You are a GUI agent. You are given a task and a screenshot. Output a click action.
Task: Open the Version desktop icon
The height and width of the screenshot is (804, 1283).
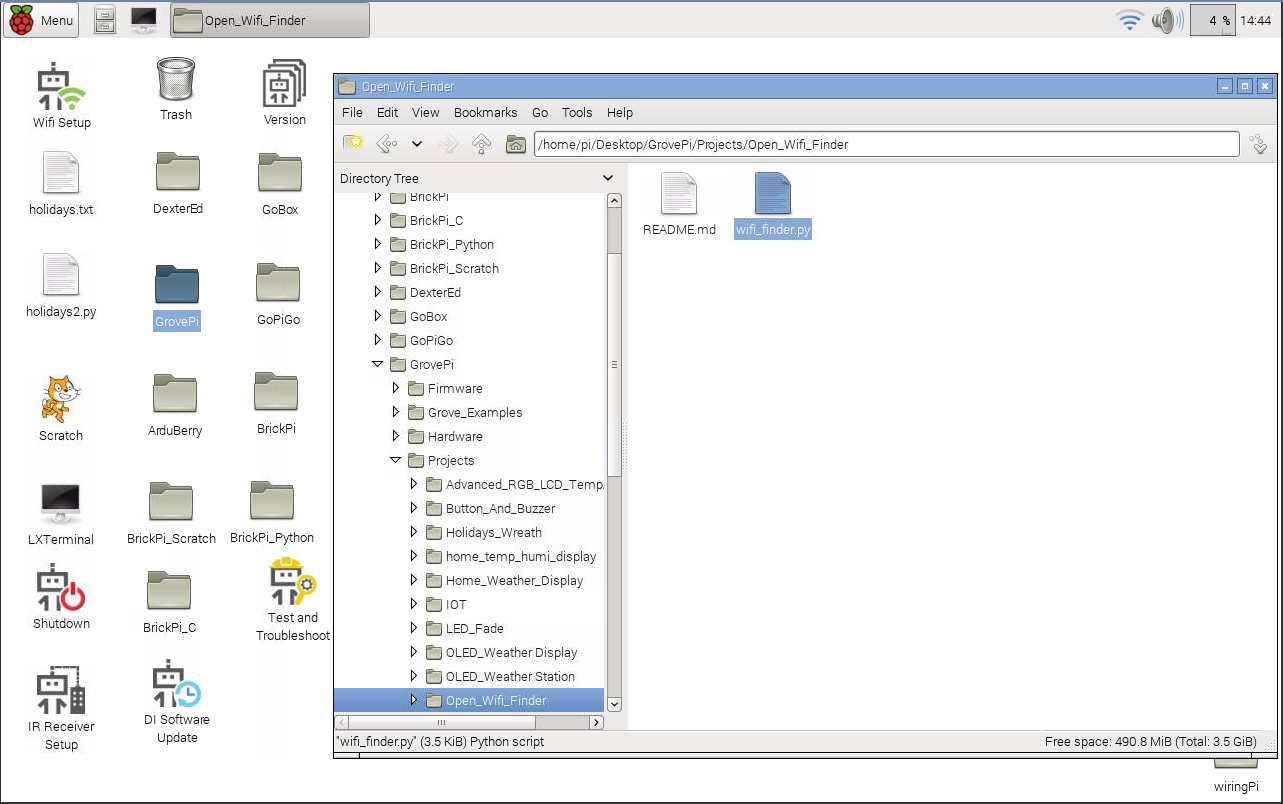click(284, 92)
